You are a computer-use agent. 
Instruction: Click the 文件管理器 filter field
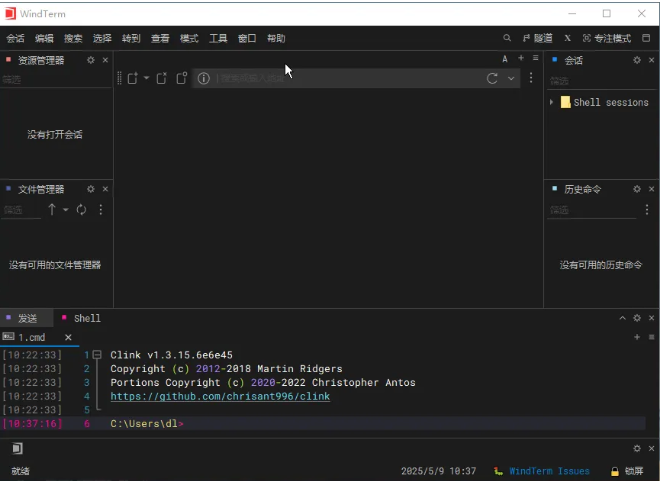[21, 210]
